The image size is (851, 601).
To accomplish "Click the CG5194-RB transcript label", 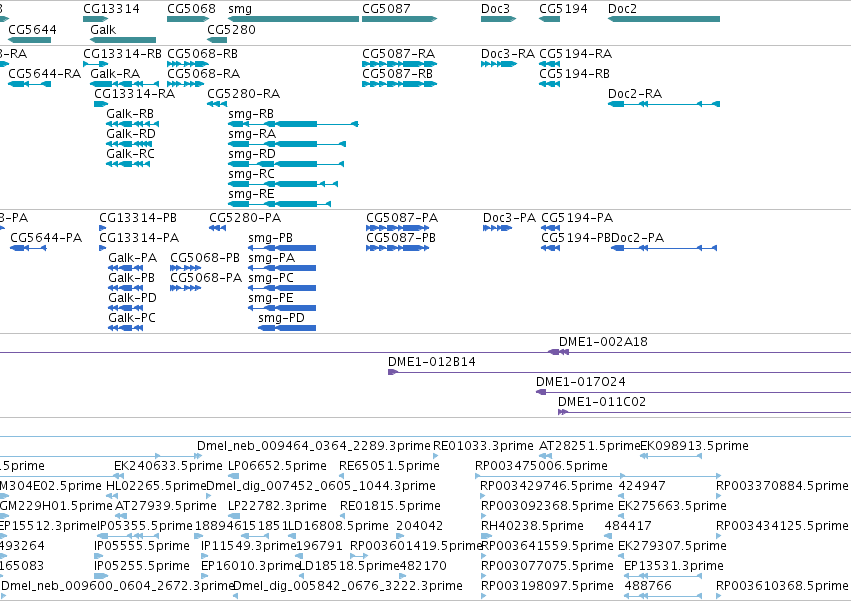I will (x=574, y=74).
